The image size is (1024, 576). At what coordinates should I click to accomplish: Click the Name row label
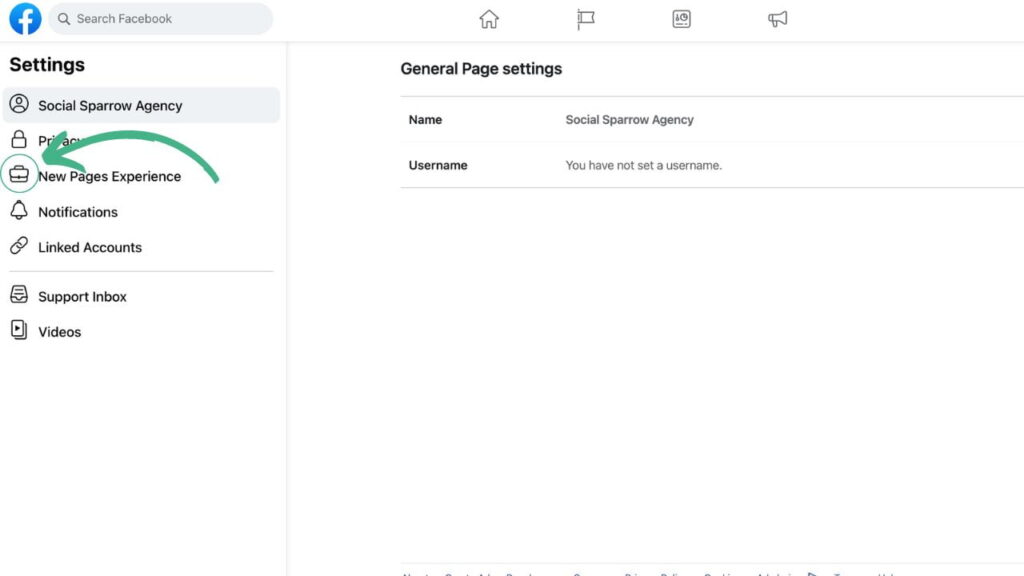click(x=425, y=120)
